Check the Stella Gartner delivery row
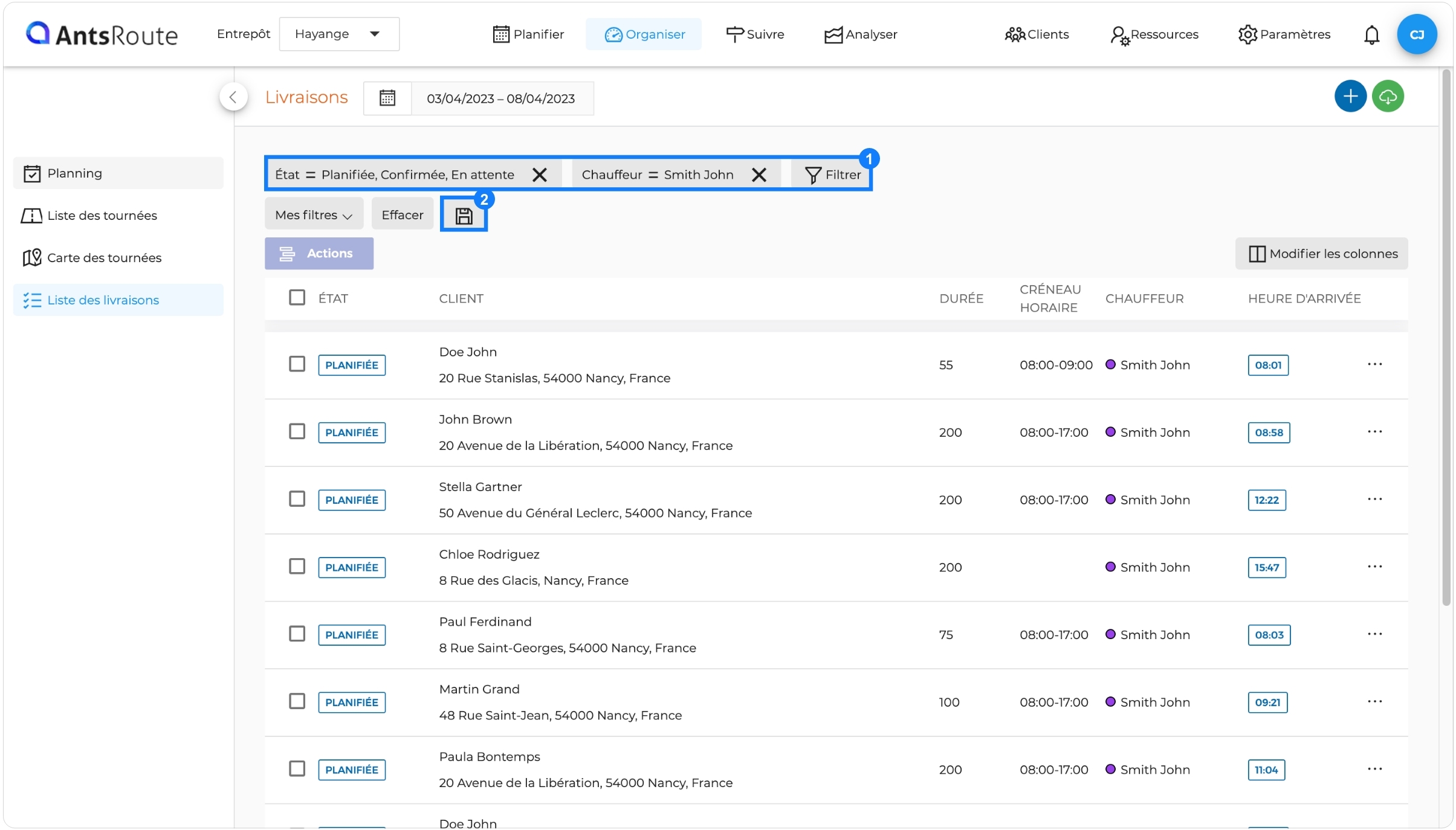 coord(297,500)
